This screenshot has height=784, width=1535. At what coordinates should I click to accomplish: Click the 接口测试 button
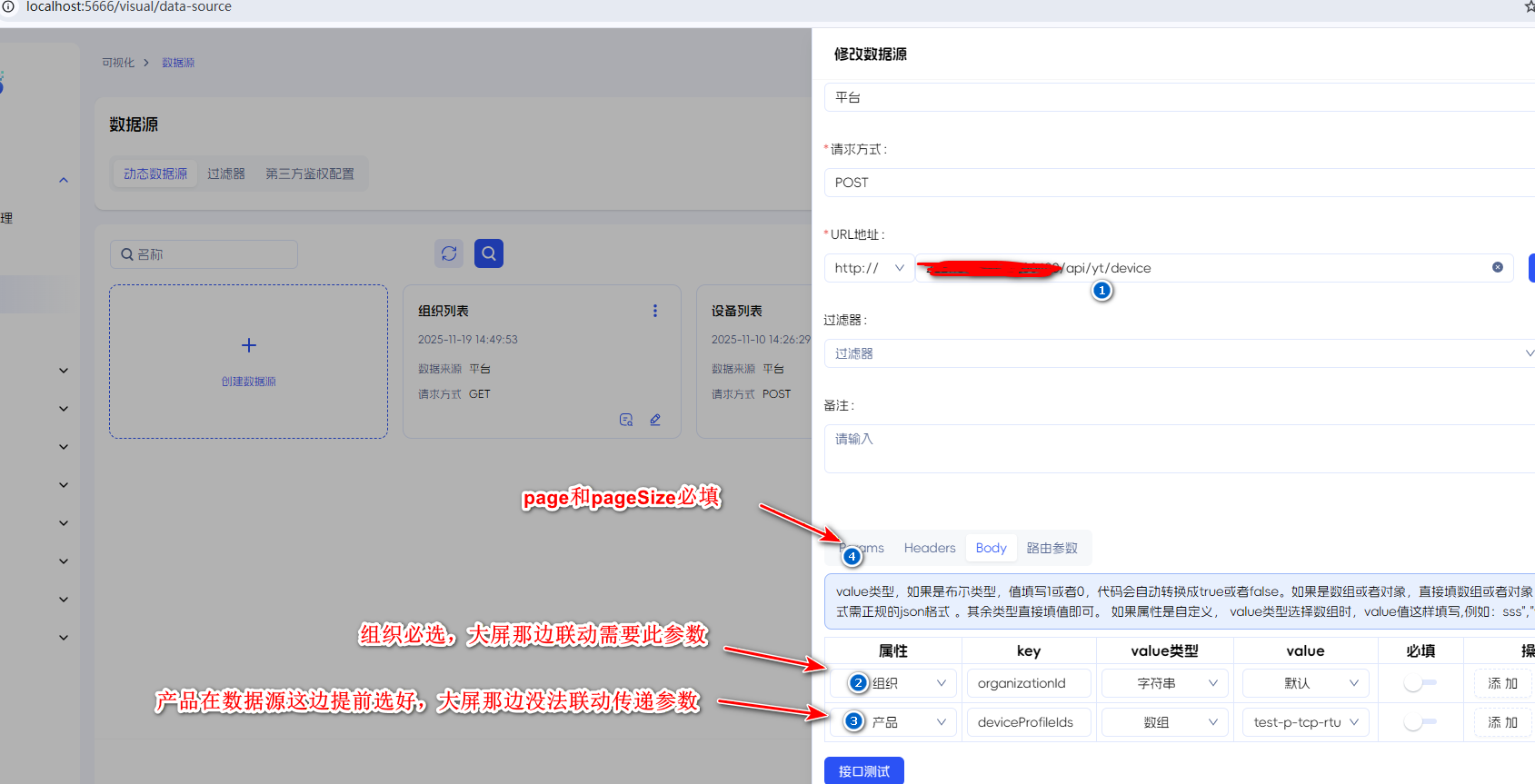point(863,770)
